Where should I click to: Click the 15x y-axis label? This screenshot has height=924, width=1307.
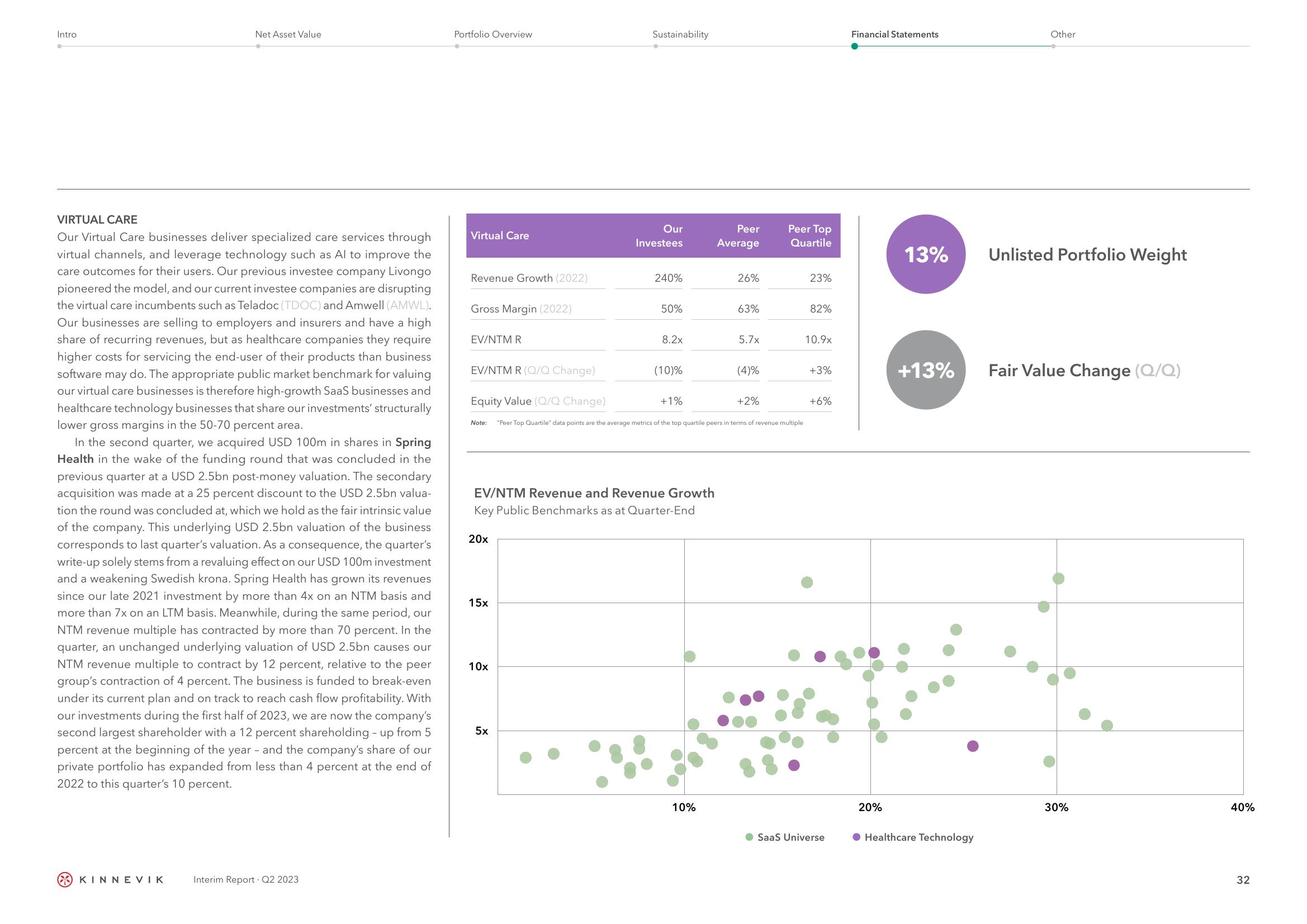pos(478,603)
